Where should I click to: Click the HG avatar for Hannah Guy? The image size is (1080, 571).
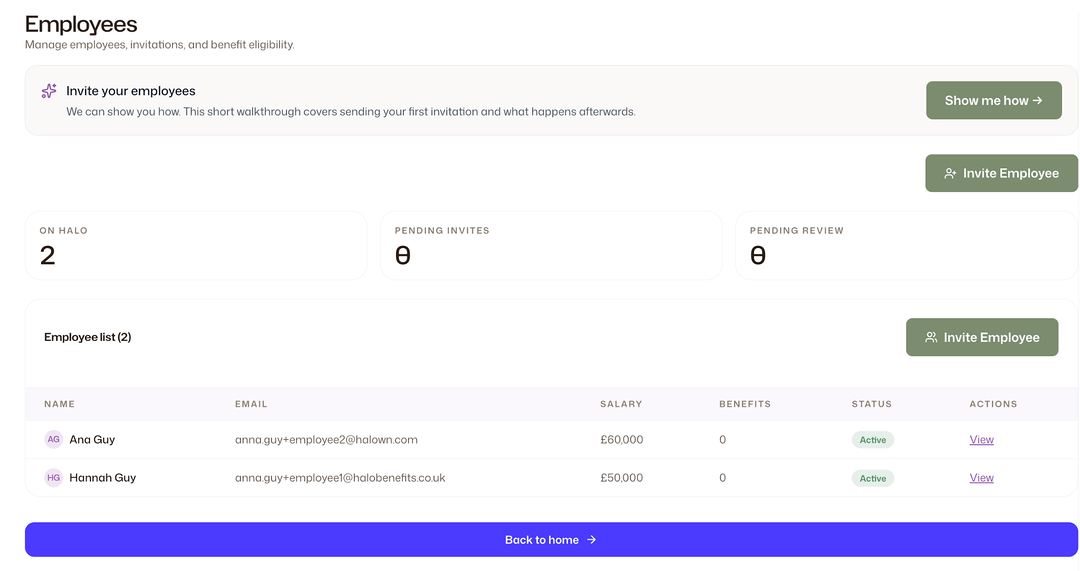53,477
